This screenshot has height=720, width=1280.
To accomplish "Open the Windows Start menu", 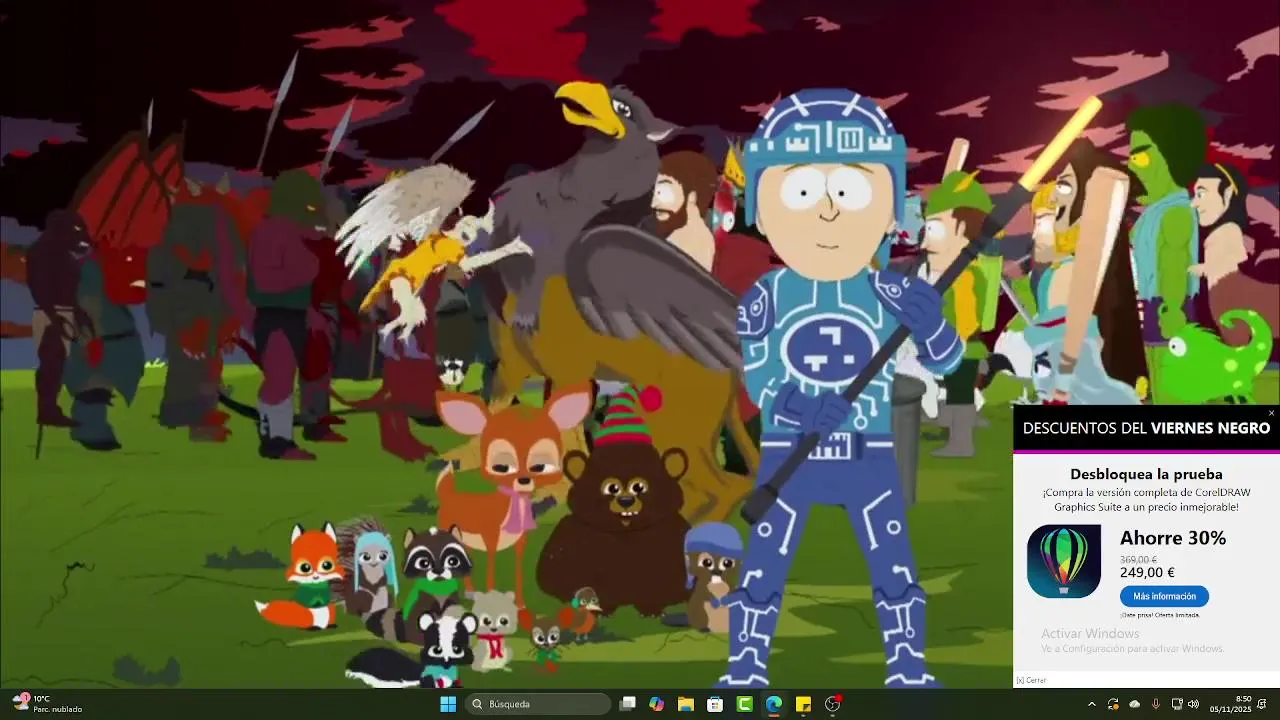I will (448, 704).
